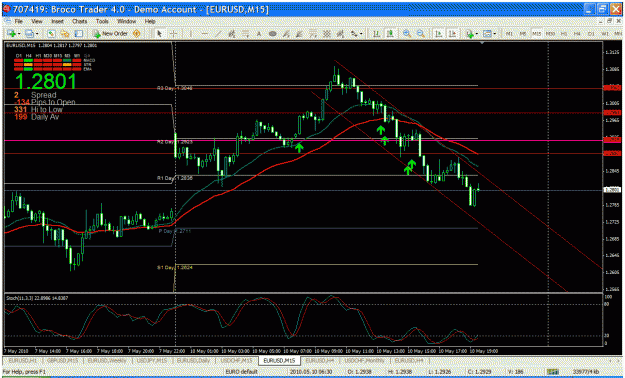Select the M15 timeframe button

[x=537, y=34]
